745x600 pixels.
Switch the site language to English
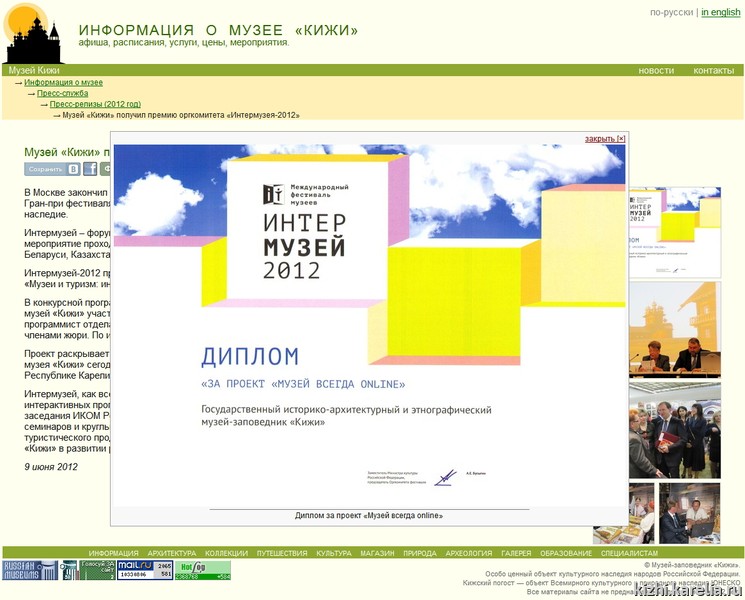[x=720, y=13]
